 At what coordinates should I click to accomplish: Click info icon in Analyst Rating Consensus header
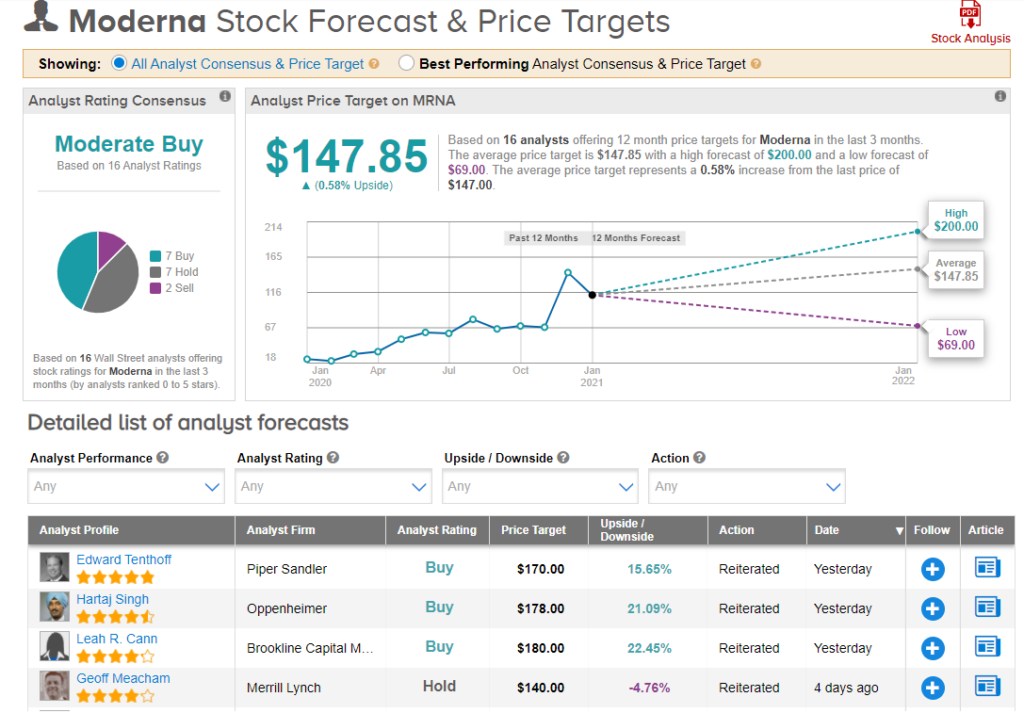point(225,97)
